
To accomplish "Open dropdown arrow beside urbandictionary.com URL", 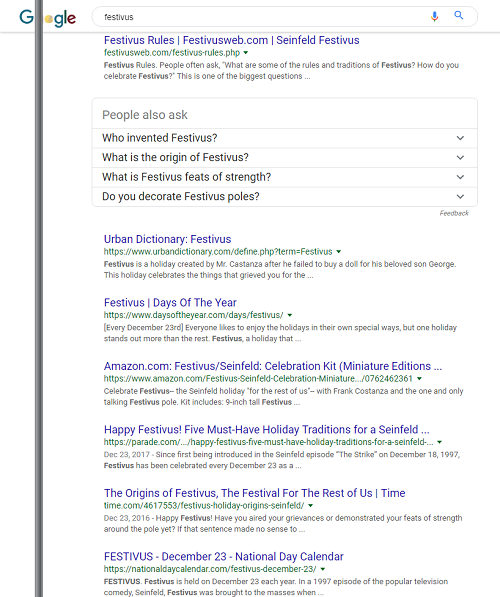I will pos(339,252).
